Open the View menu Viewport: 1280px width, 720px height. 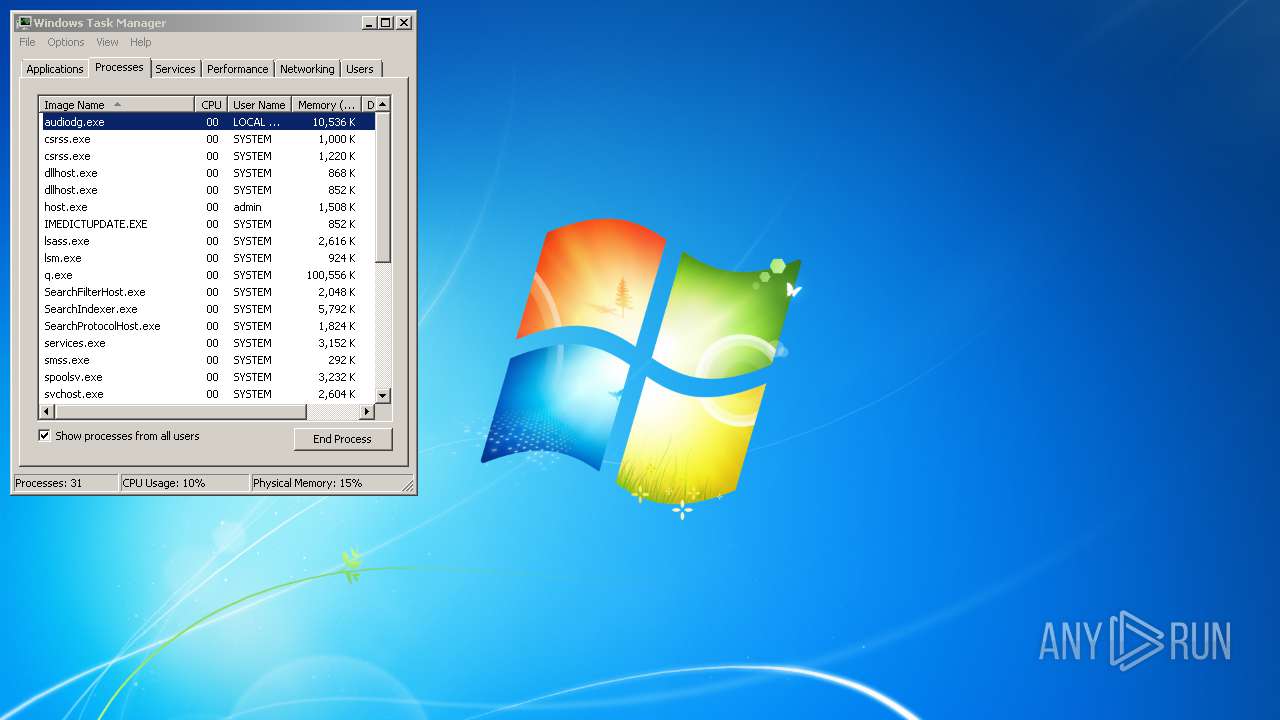[x=107, y=42]
